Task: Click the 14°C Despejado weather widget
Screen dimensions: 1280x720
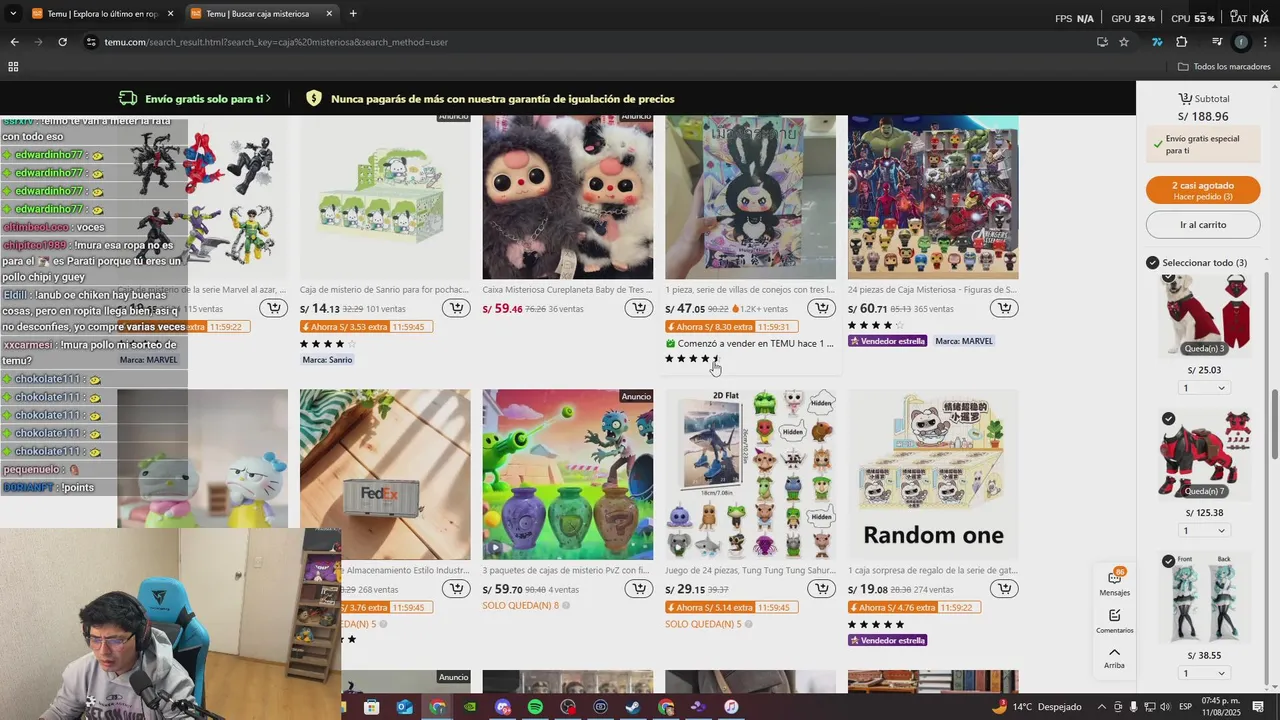Action: (x=1037, y=707)
